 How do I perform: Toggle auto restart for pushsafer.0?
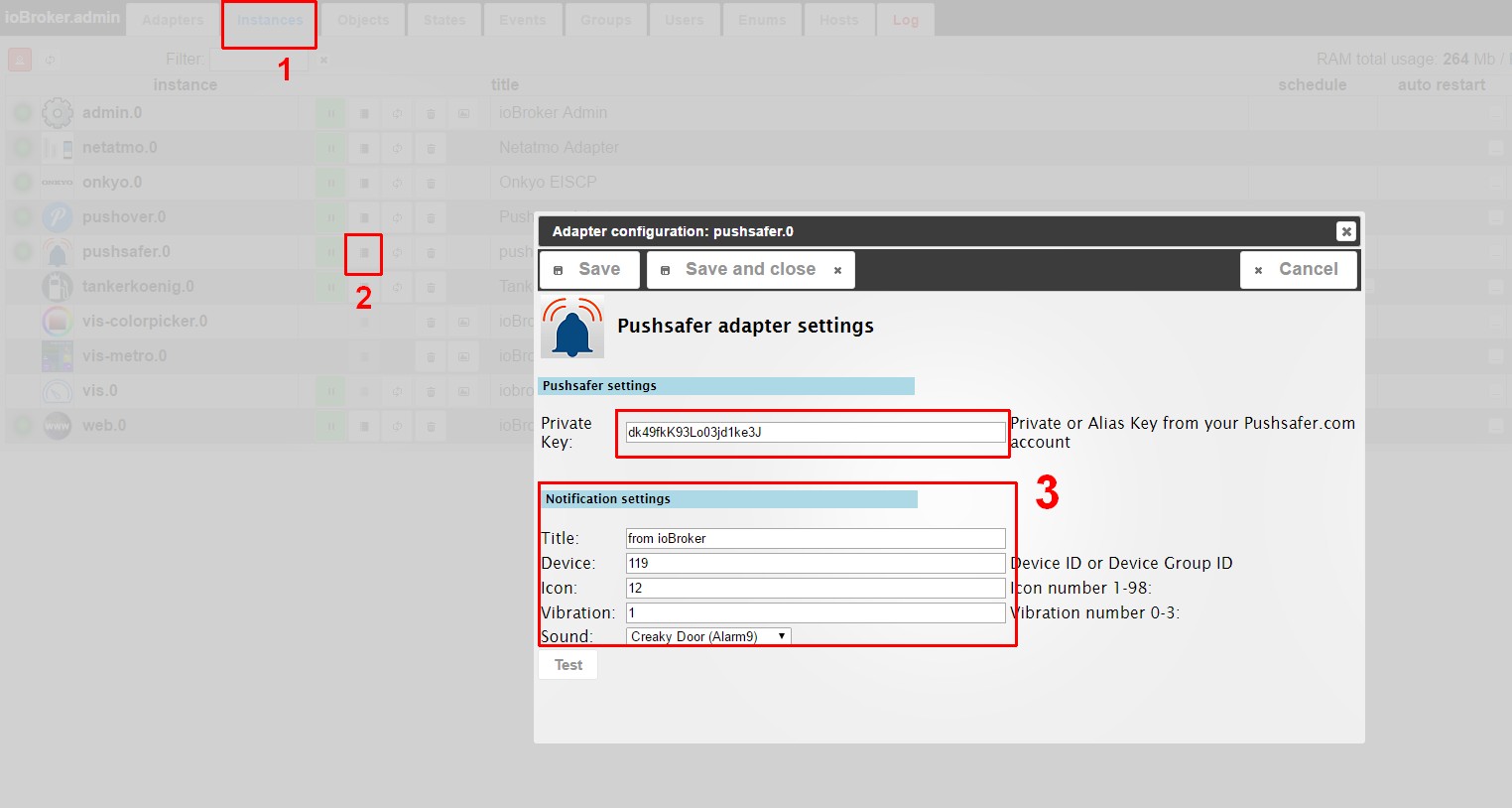1495,252
